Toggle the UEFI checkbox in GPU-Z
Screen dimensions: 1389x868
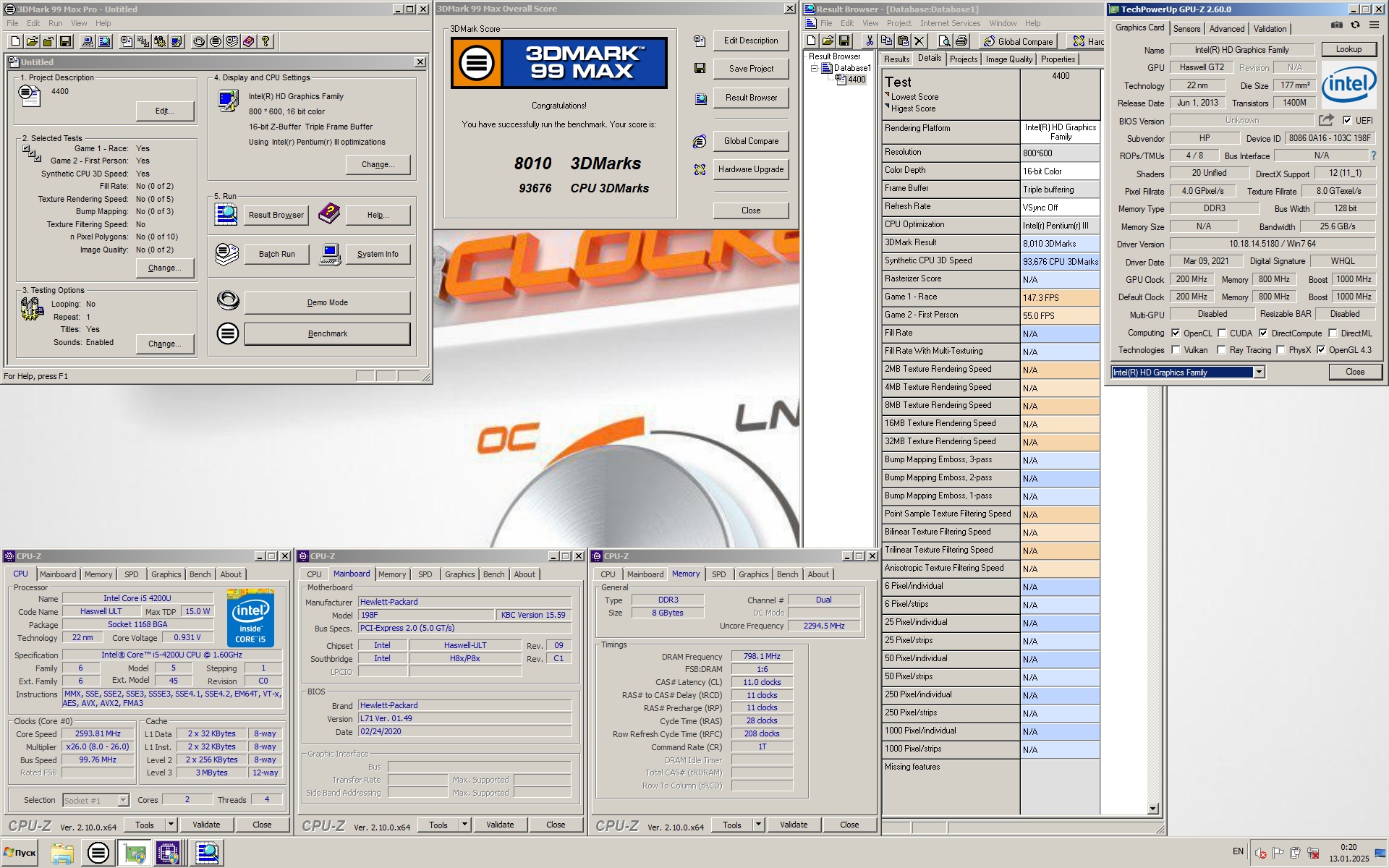click(1347, 121)
